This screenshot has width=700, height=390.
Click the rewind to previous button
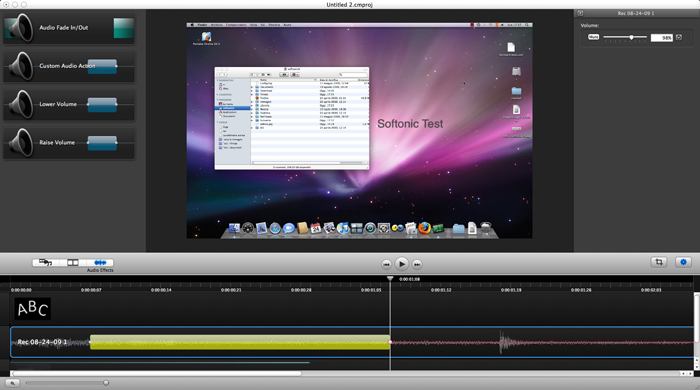point(387,264)
